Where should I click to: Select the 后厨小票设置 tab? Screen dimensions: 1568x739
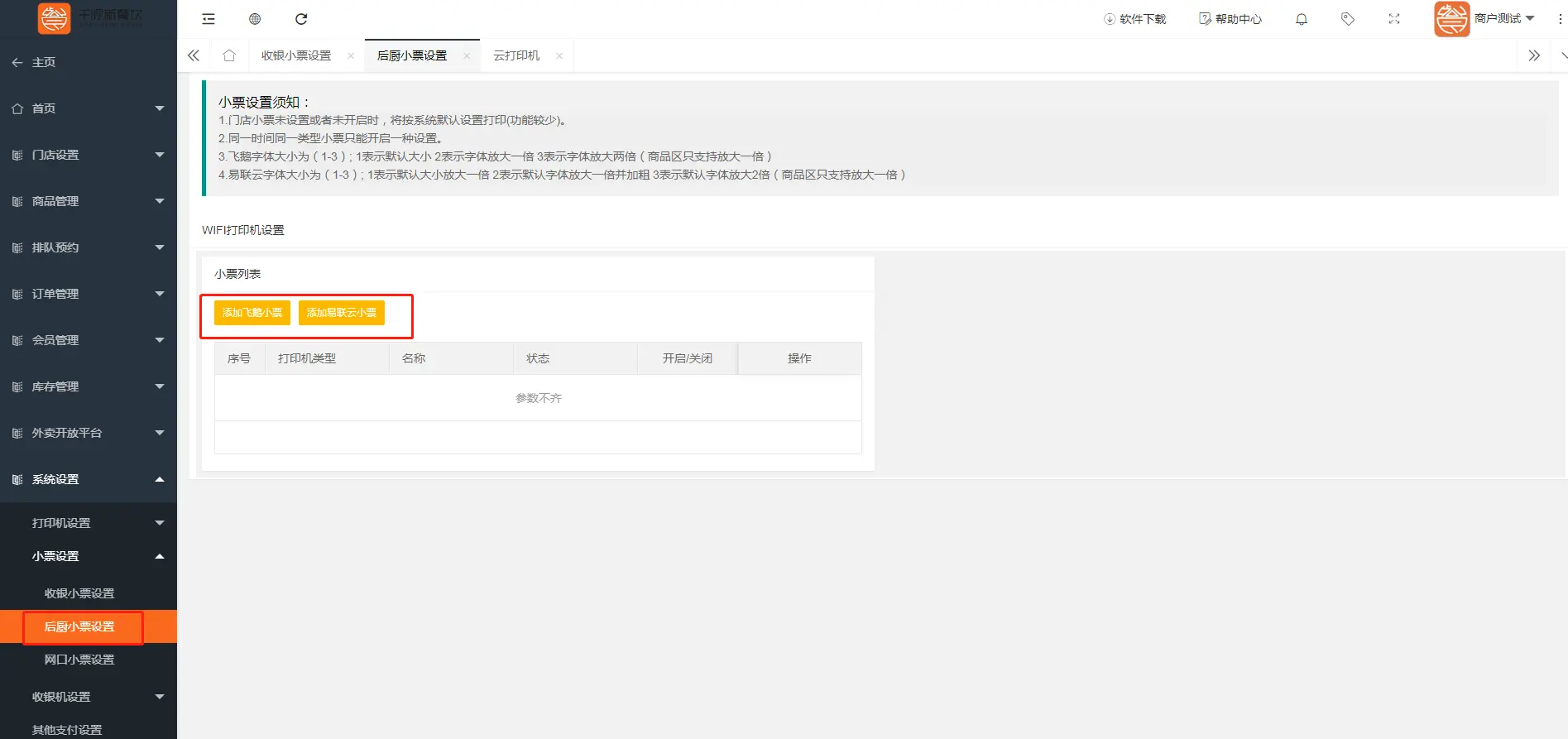tap(412, 55)
